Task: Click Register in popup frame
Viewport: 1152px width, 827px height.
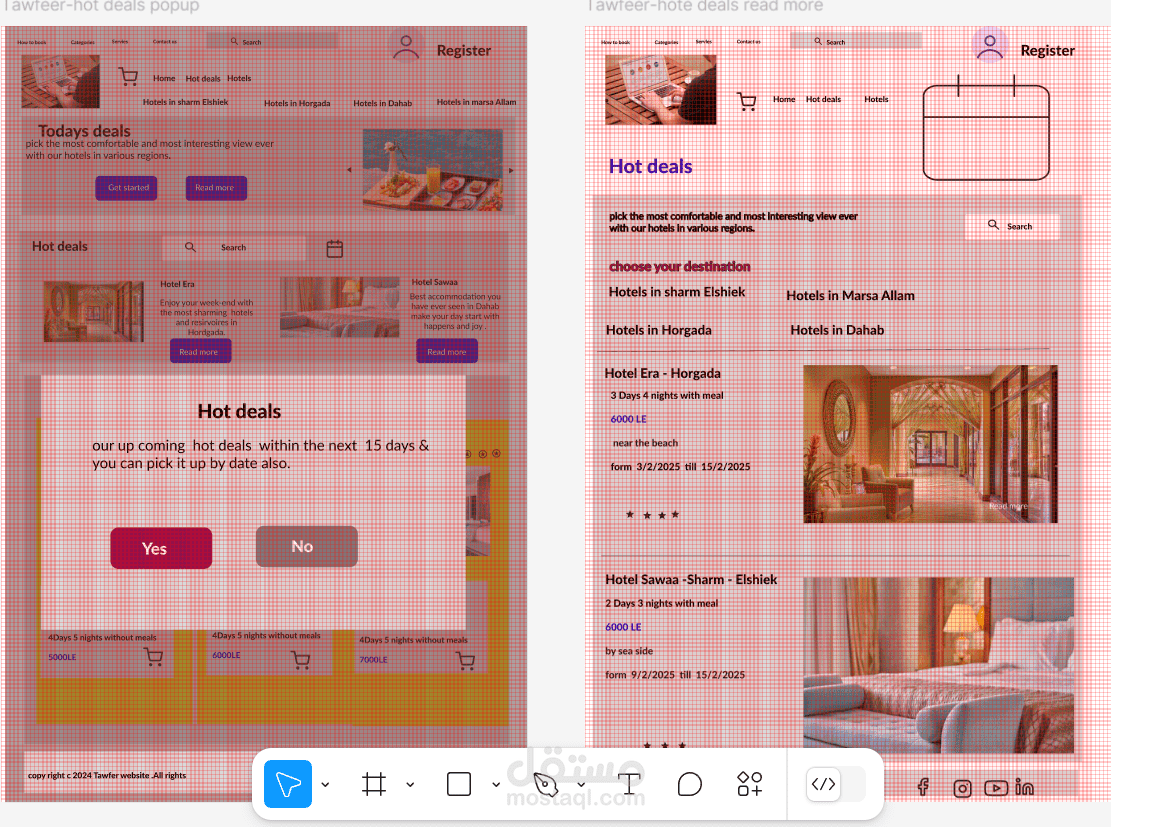Action: pos(464,51)
